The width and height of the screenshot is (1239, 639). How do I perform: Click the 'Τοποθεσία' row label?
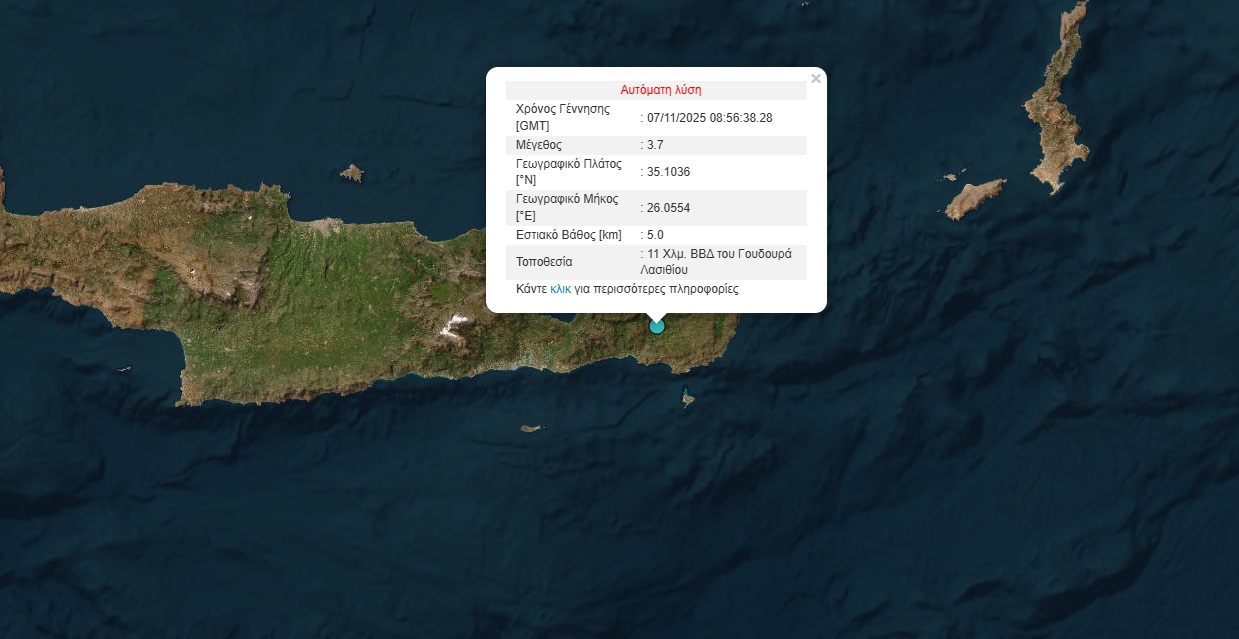coord(544,262)
